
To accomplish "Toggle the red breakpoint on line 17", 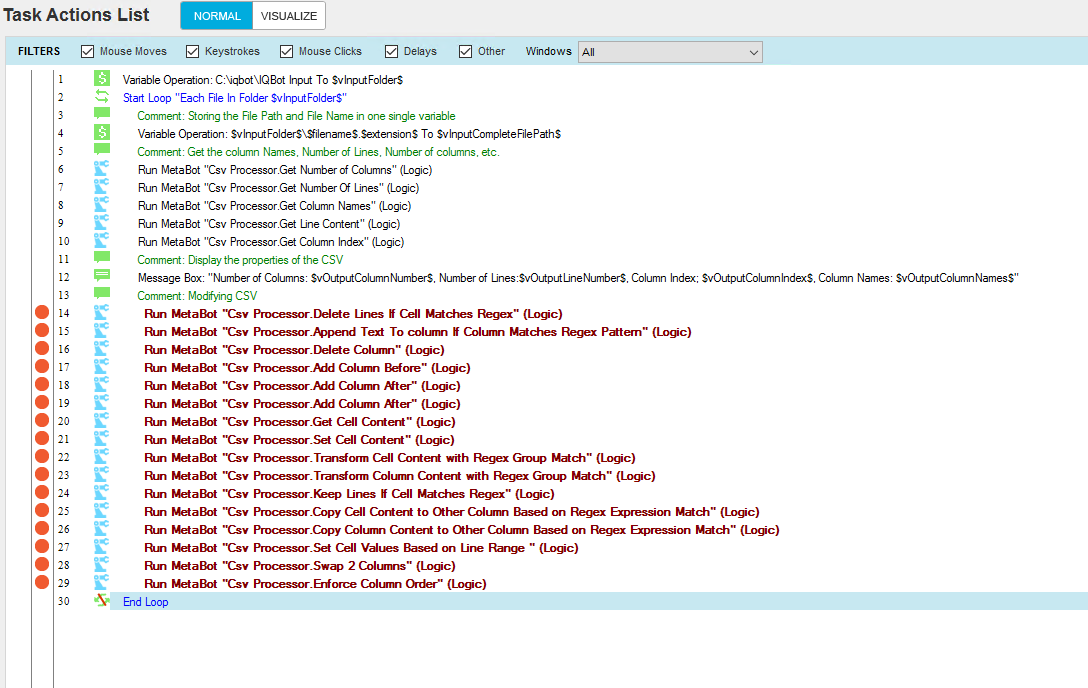I will point(42,367).
